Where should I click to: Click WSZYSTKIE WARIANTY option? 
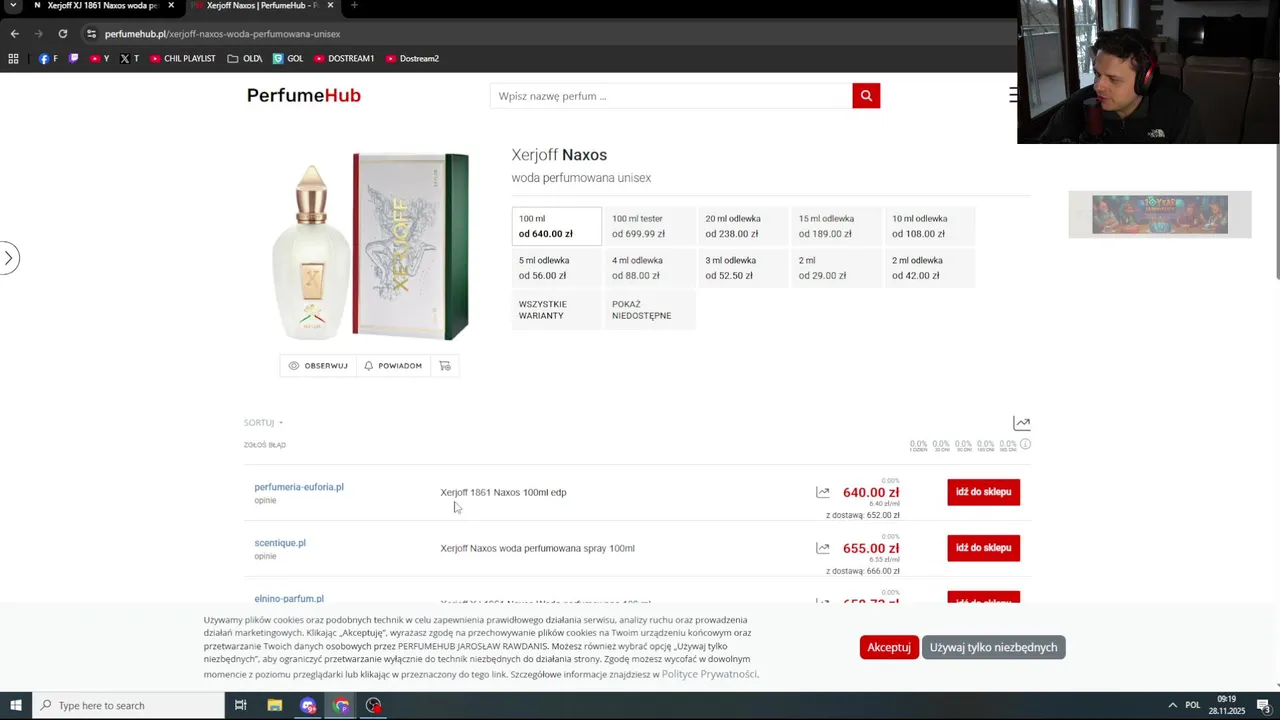557,310
